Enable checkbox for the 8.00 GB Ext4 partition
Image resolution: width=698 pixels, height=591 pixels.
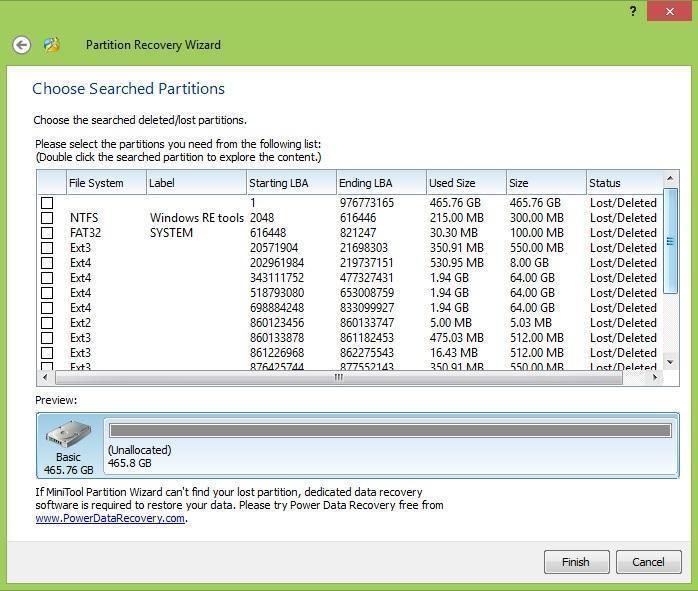(x=47, y=263)
